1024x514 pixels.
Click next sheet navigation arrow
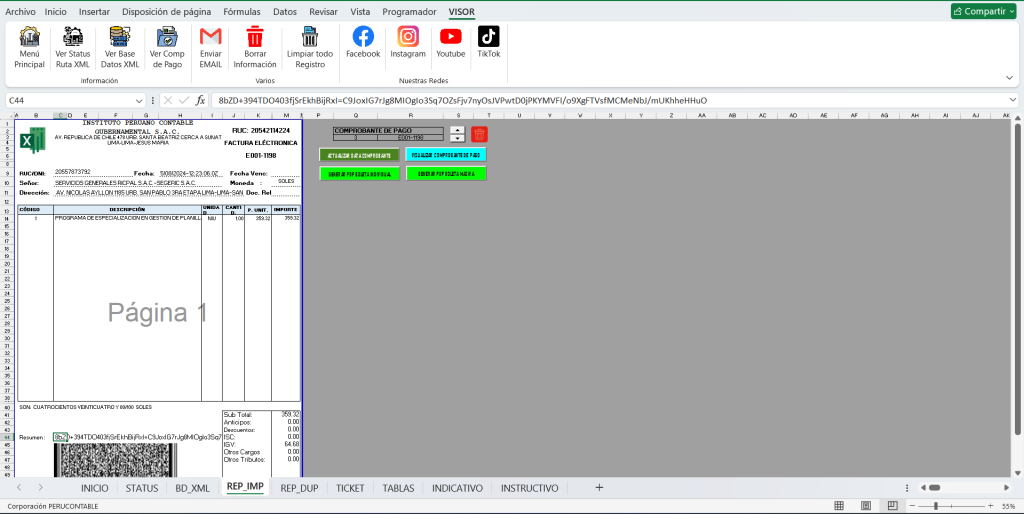[40, 488]
